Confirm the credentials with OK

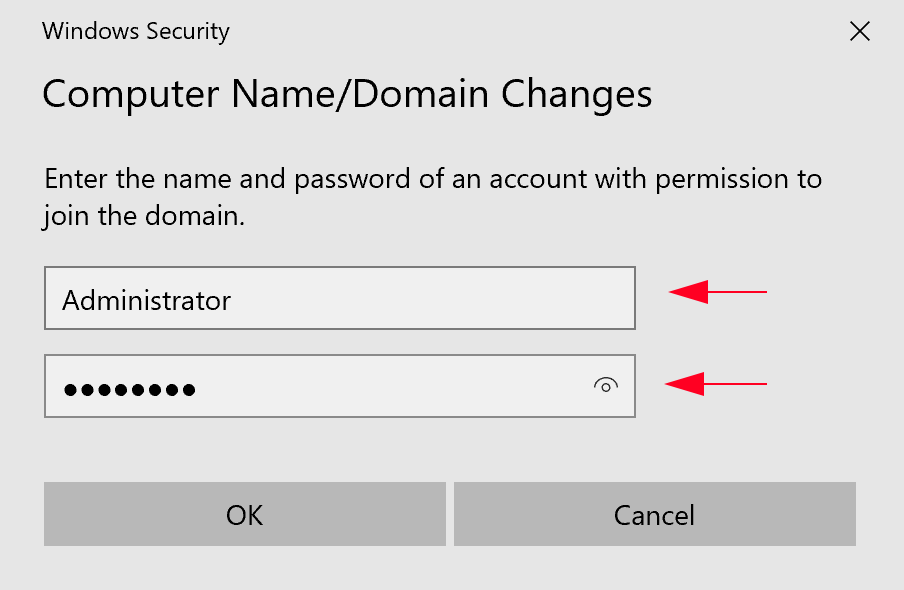coord(244,514)
